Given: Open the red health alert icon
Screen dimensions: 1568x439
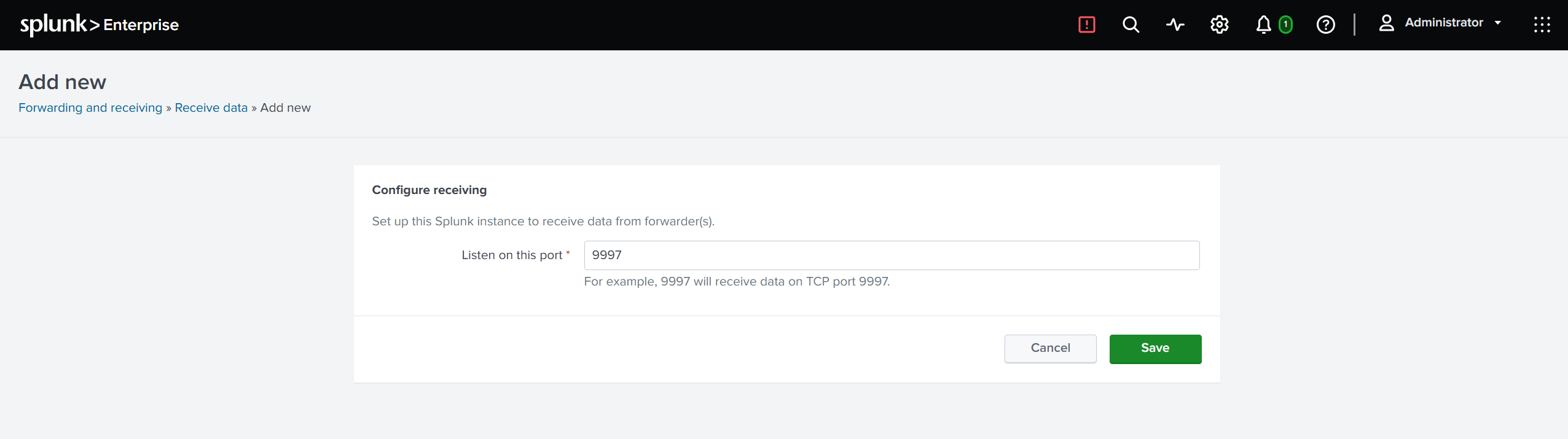Looking at the screenshot, I should click(1086, 25).
